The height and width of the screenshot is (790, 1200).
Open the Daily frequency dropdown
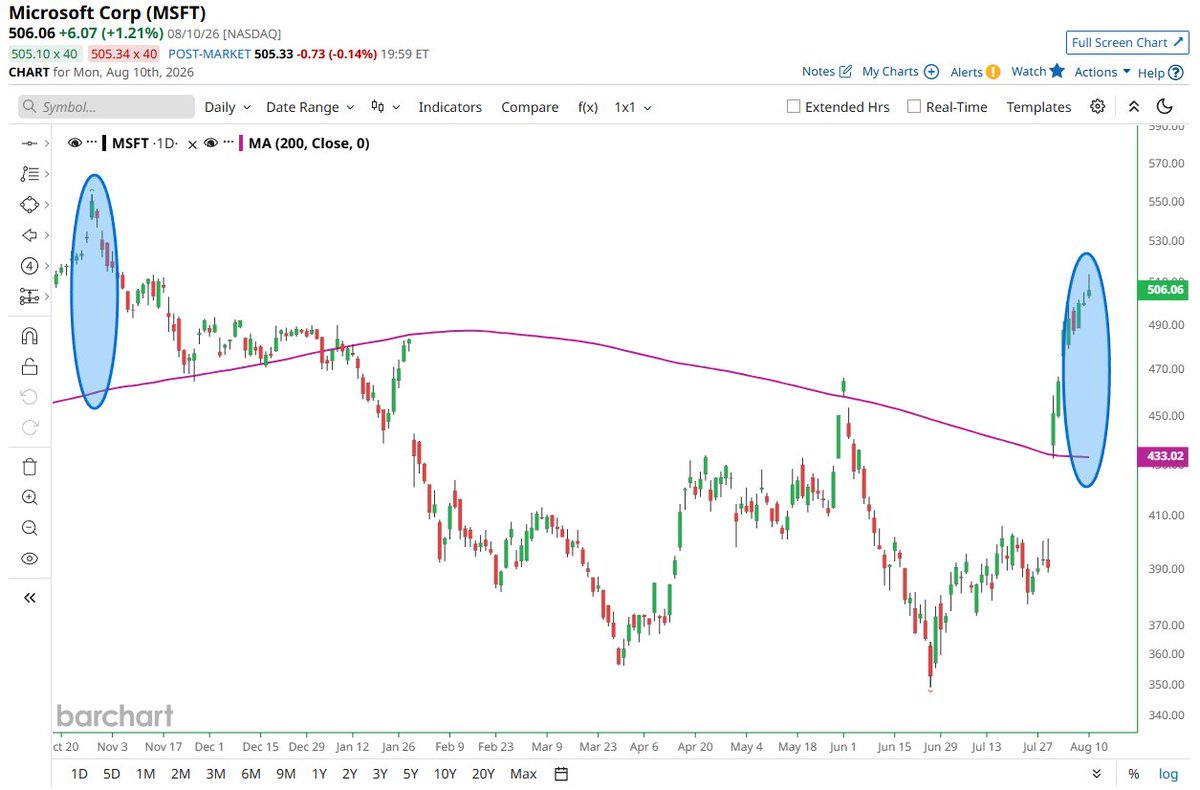click(x=228, y=107)
